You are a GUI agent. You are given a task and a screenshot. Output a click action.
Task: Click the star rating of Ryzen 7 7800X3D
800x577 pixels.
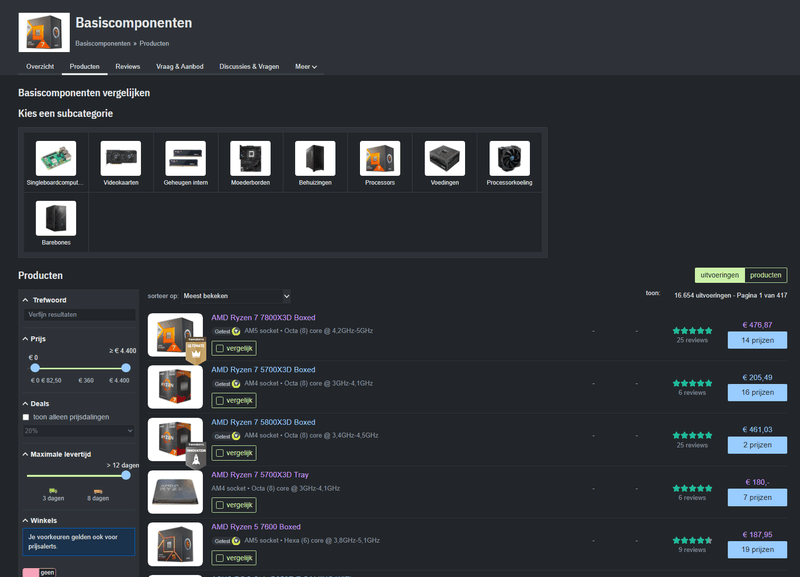(692, 331)
